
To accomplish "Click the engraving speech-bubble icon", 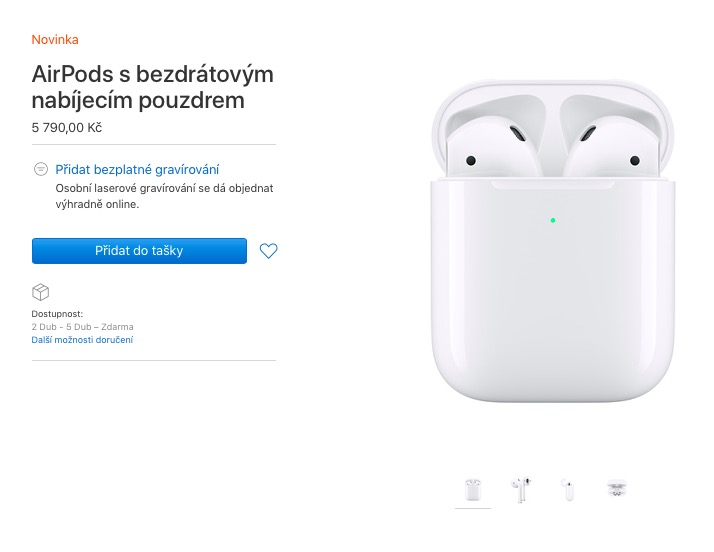I will [41, 169].
